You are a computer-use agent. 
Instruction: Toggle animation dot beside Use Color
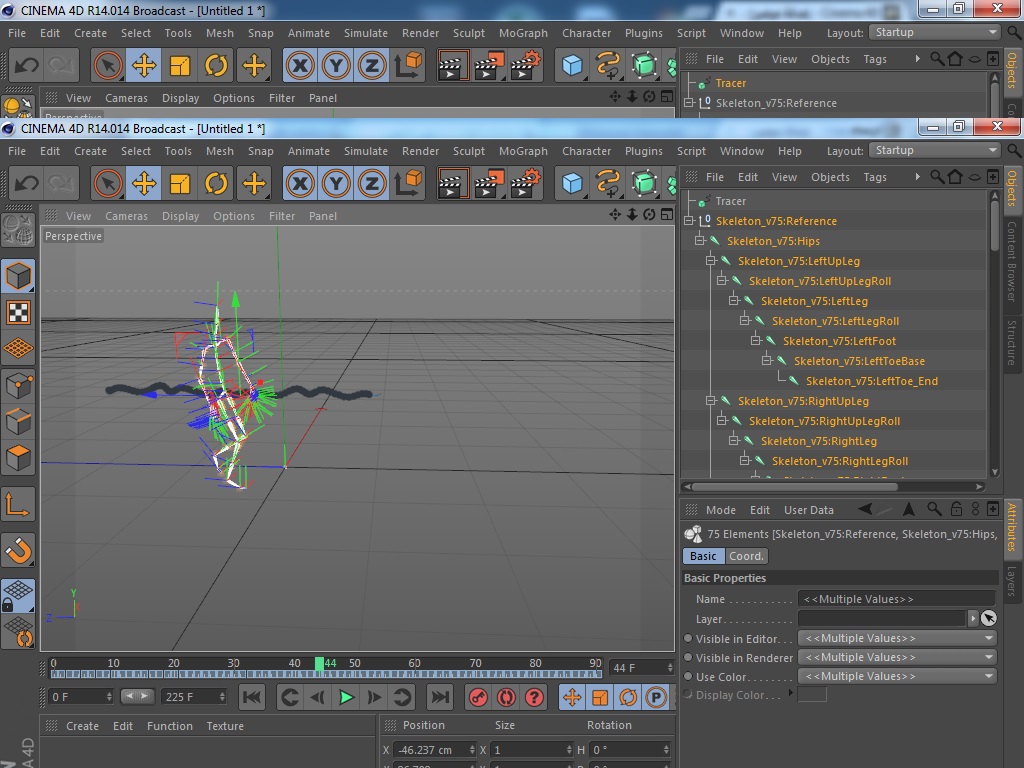688,677
